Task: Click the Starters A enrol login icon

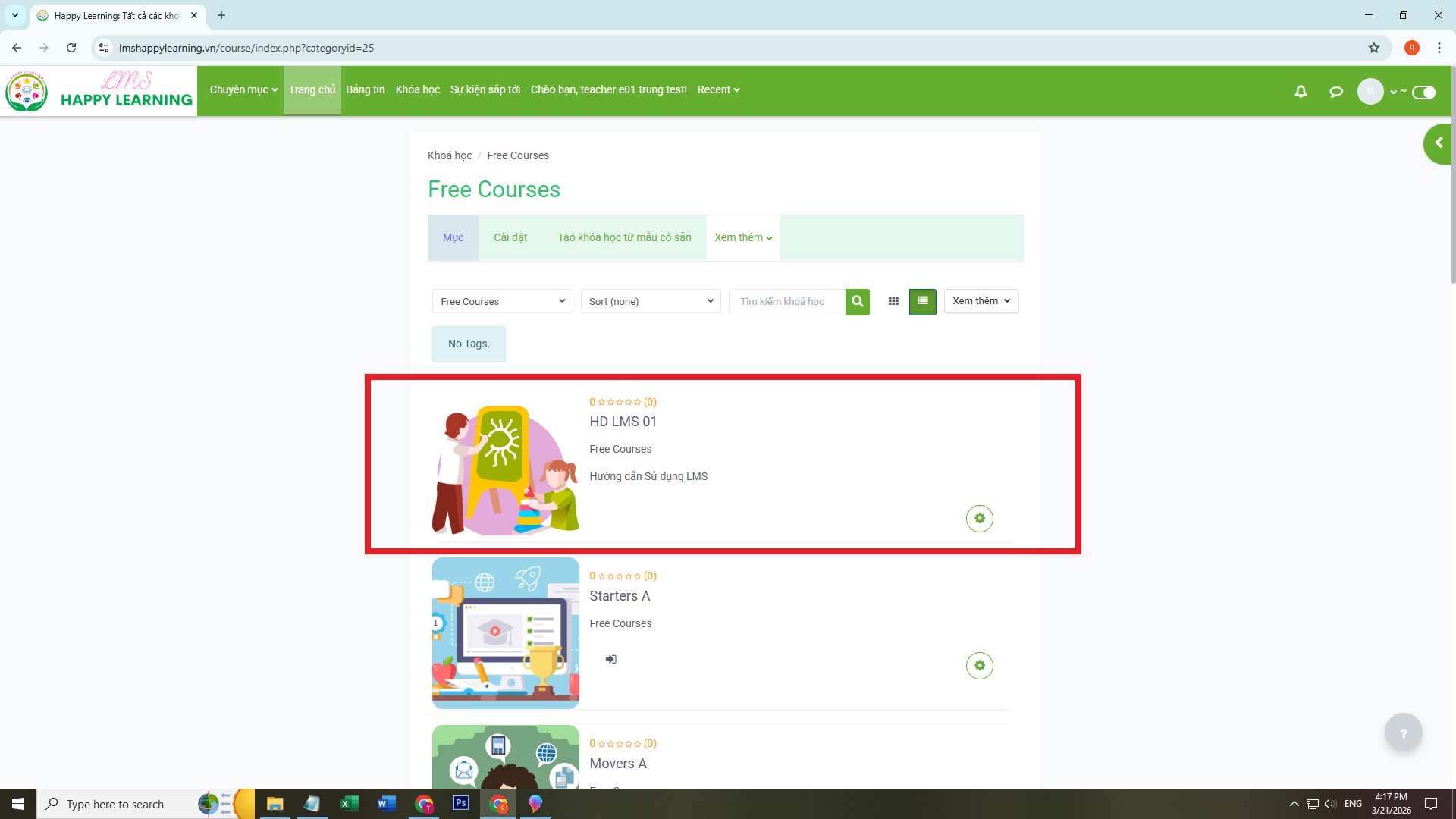Action: 610,659
